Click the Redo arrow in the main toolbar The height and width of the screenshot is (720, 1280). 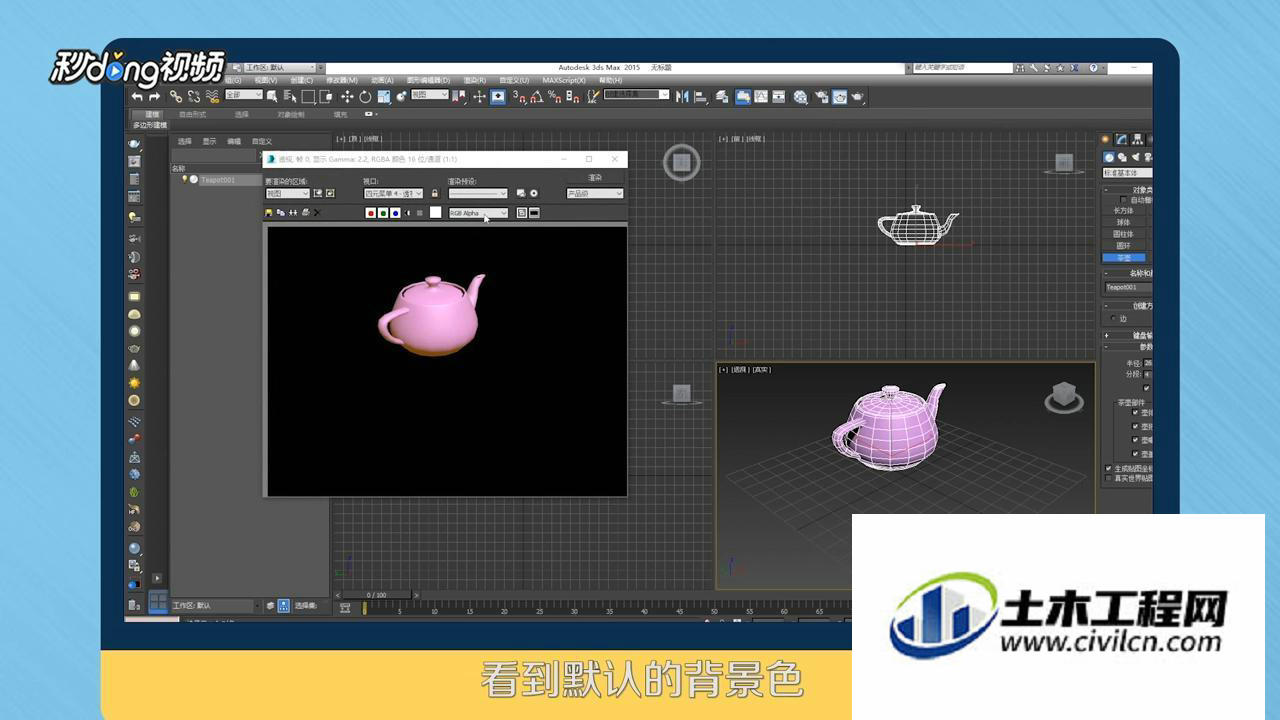click(155, 96)
